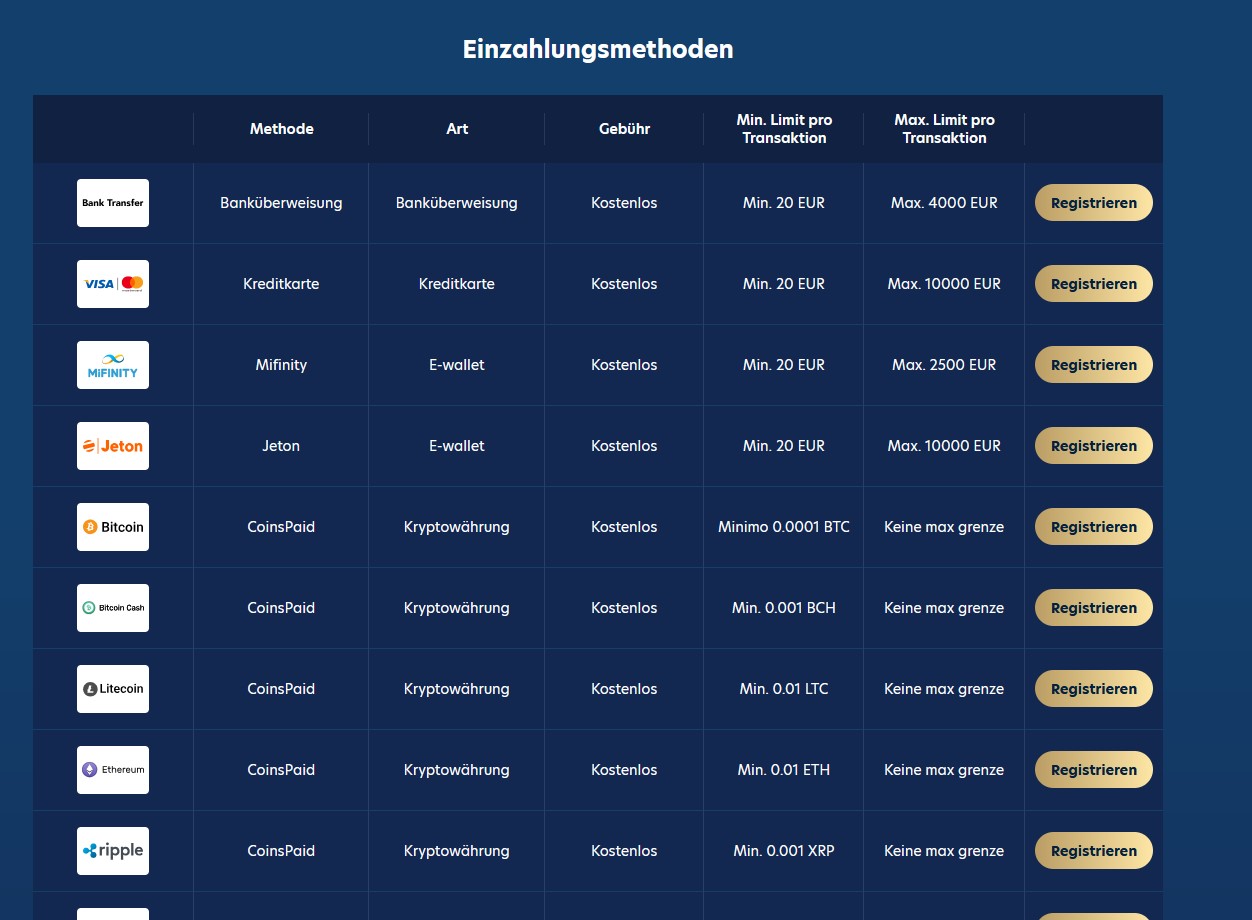Click the Art column header

457,129
